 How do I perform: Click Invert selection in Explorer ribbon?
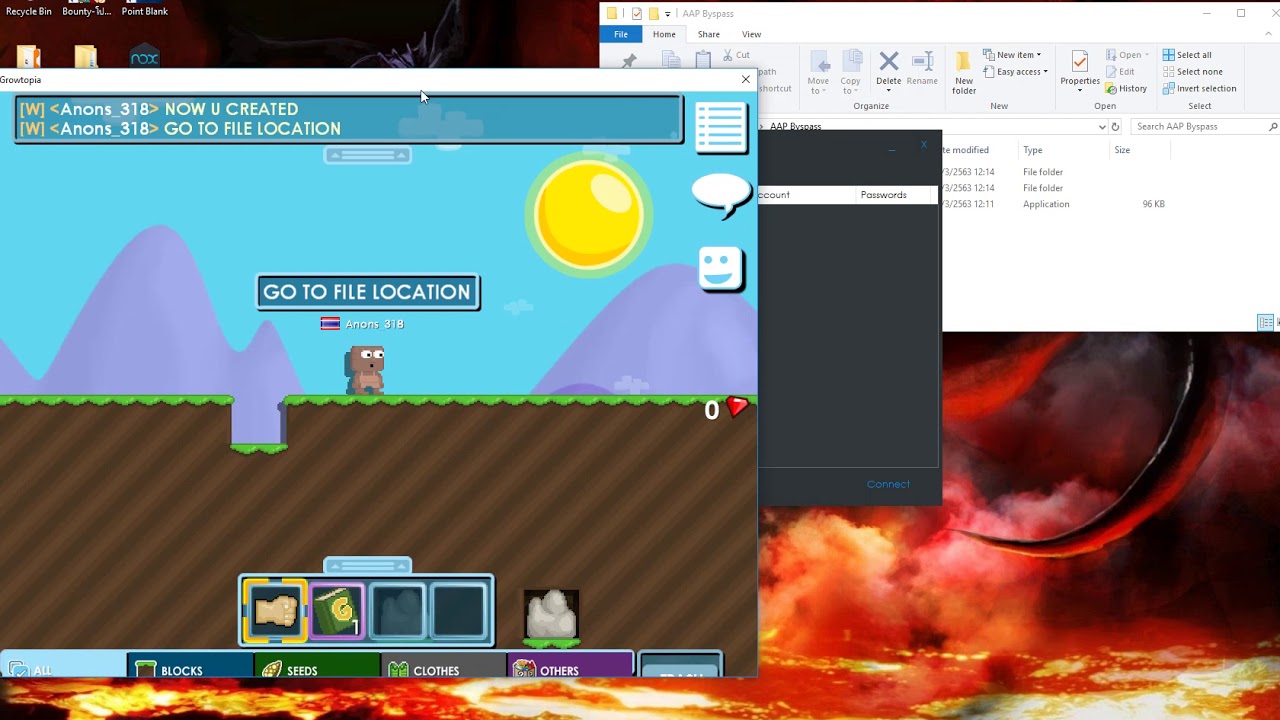1199,89
